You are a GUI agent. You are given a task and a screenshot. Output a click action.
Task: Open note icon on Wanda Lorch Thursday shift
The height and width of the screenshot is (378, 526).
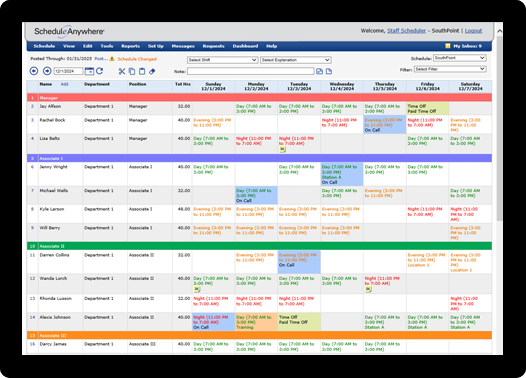(x=368, y=289)
